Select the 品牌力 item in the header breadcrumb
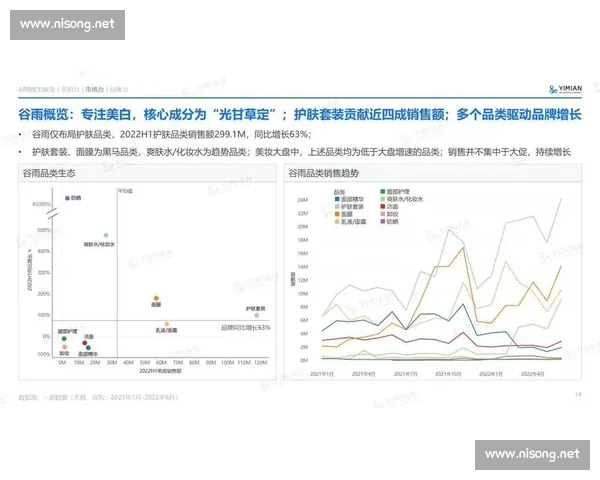600x480 pixels. coord(119,90)
